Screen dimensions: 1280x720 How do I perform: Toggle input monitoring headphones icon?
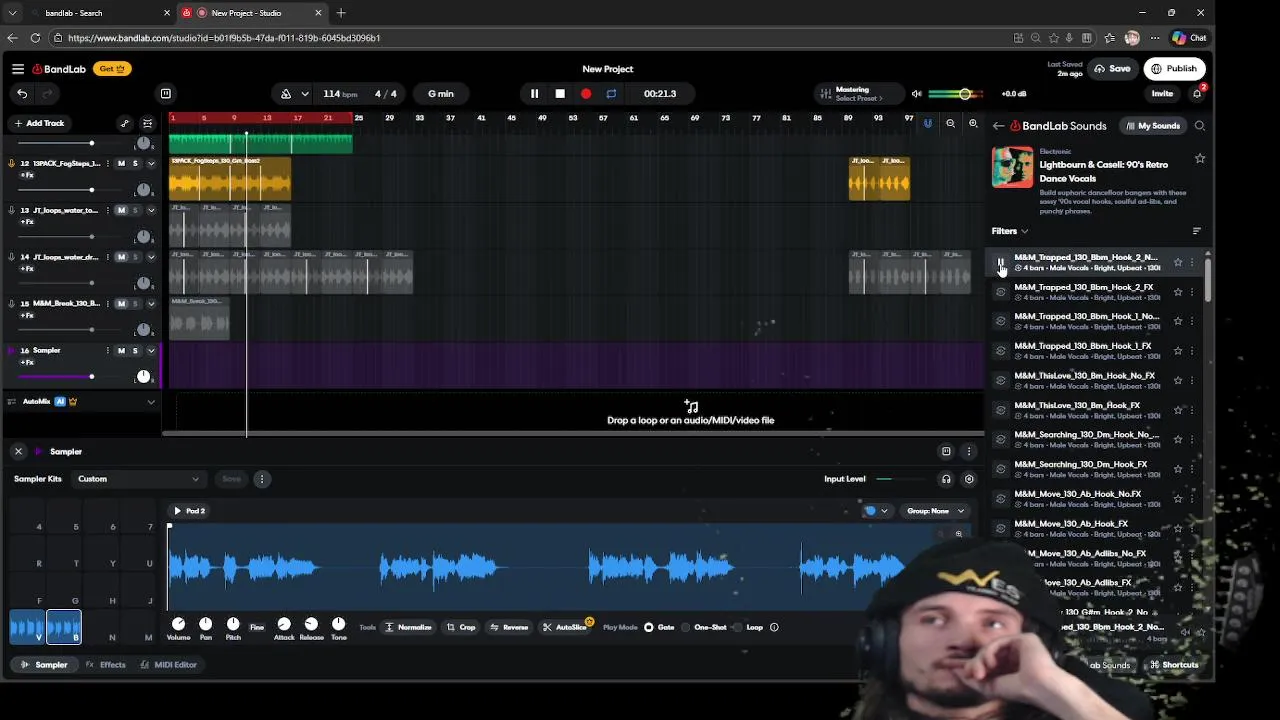[x=946, y=479]
